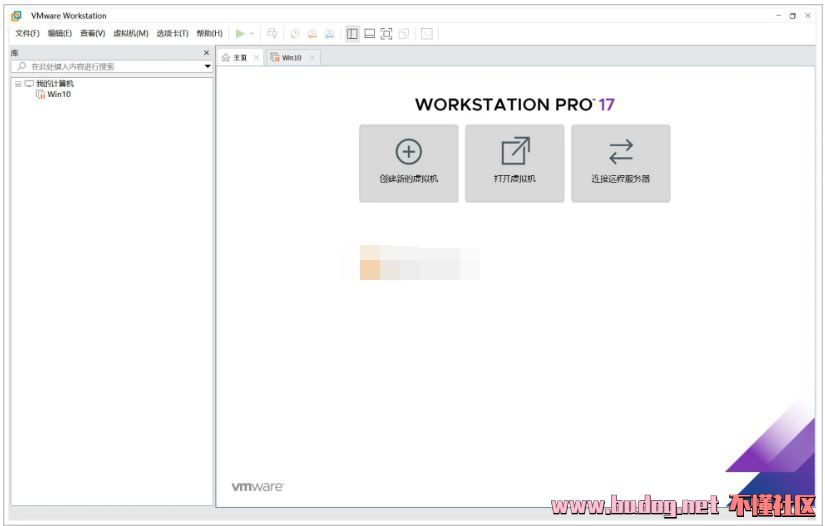
Task: Click the revert to snapshot icon
Action: click(x=313, y=34)
